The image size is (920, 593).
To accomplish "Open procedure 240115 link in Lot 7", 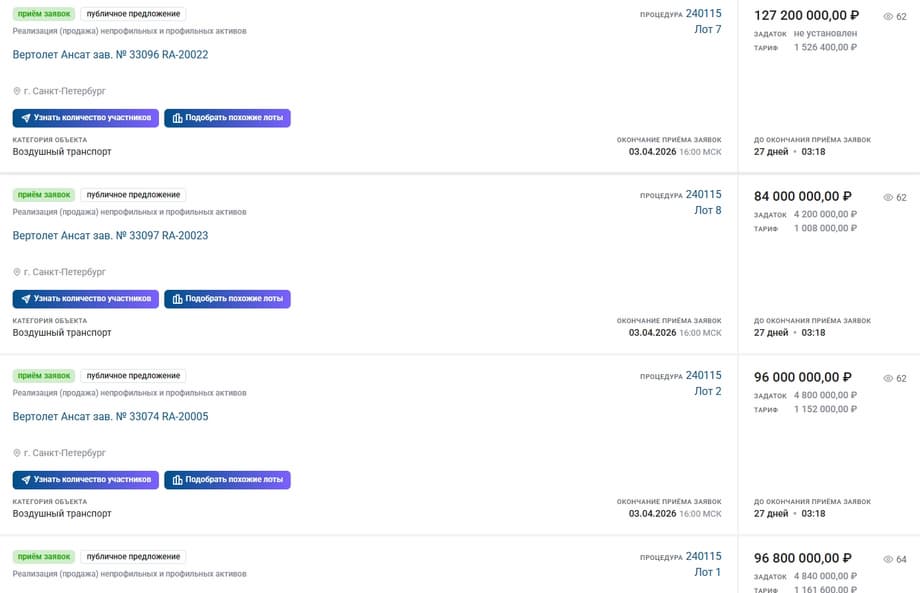I will 703,14.
